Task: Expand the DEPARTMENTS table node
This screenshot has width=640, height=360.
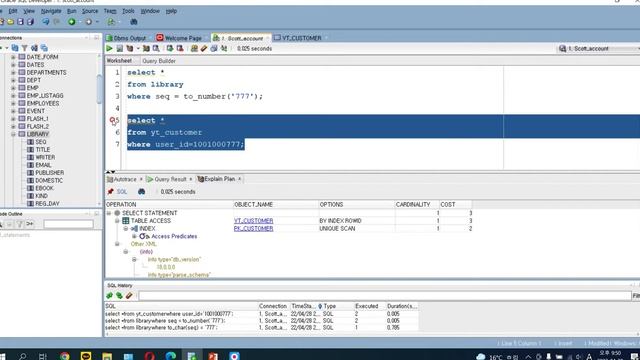Action: (13, 73)
